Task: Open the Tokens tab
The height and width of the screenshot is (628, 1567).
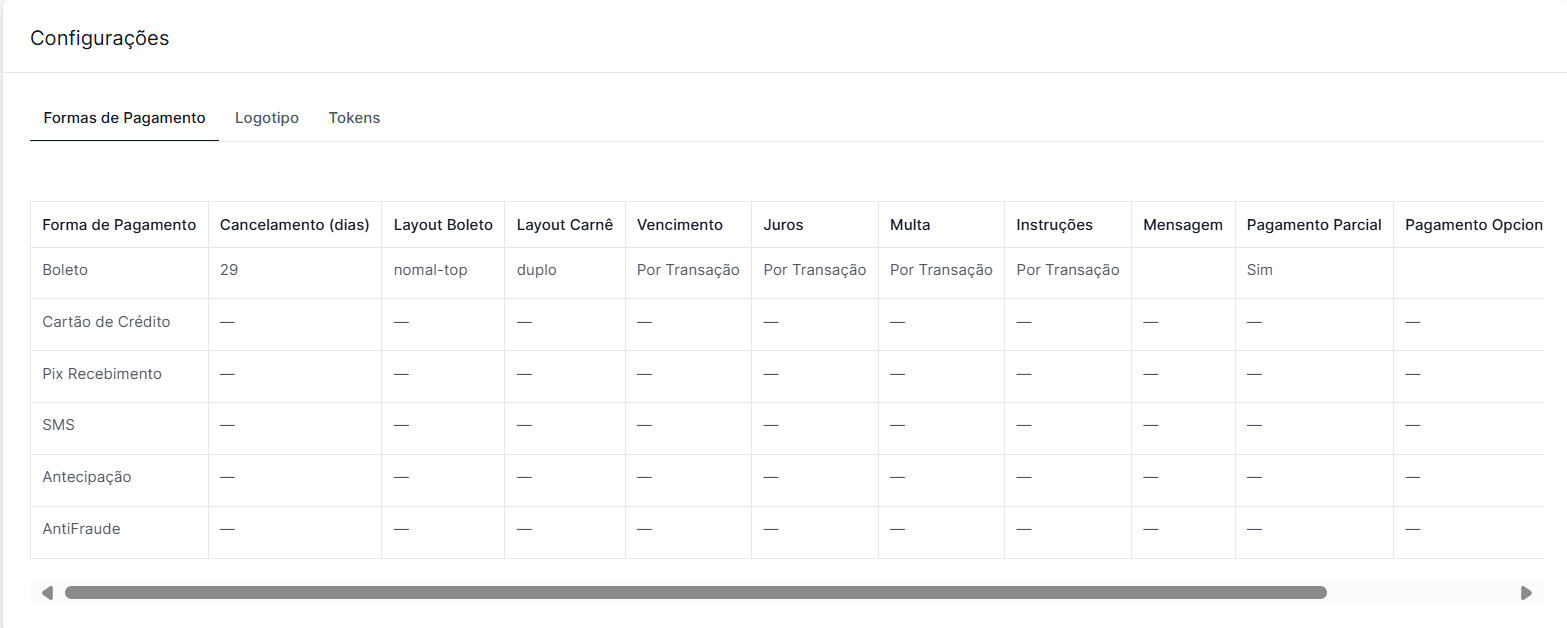Action: (x=354, y=118)
